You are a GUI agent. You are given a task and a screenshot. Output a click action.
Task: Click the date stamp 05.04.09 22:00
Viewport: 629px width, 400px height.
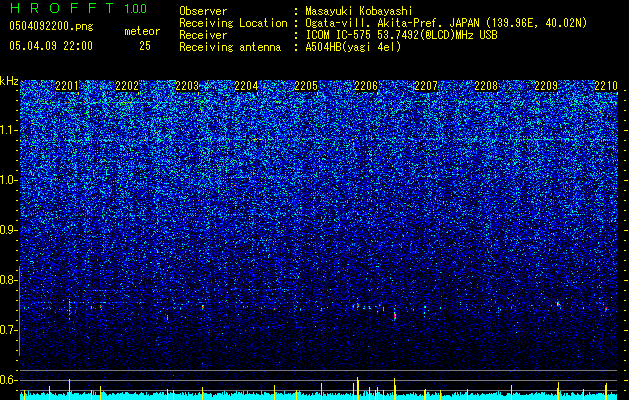click(x=51, y=46)
